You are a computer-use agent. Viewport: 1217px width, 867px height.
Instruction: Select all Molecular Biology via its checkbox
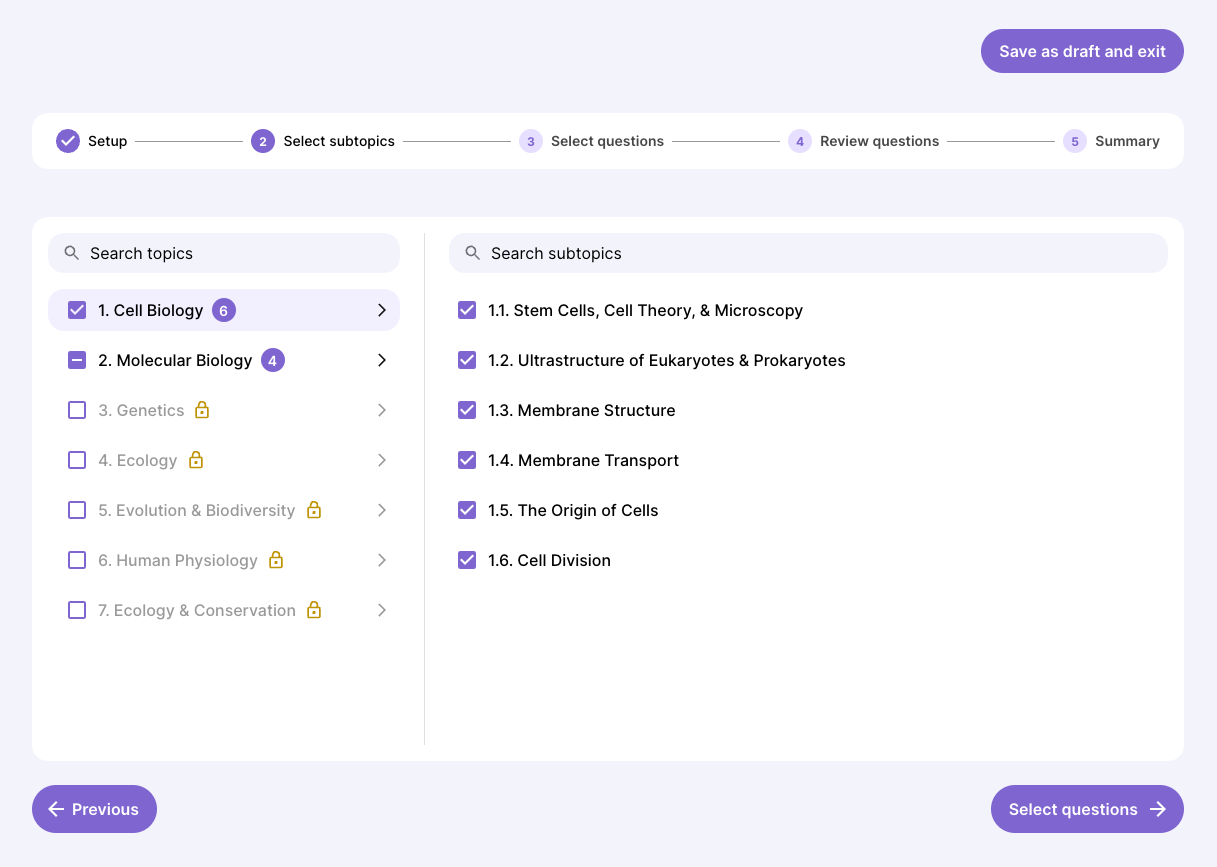click(77, 360)
